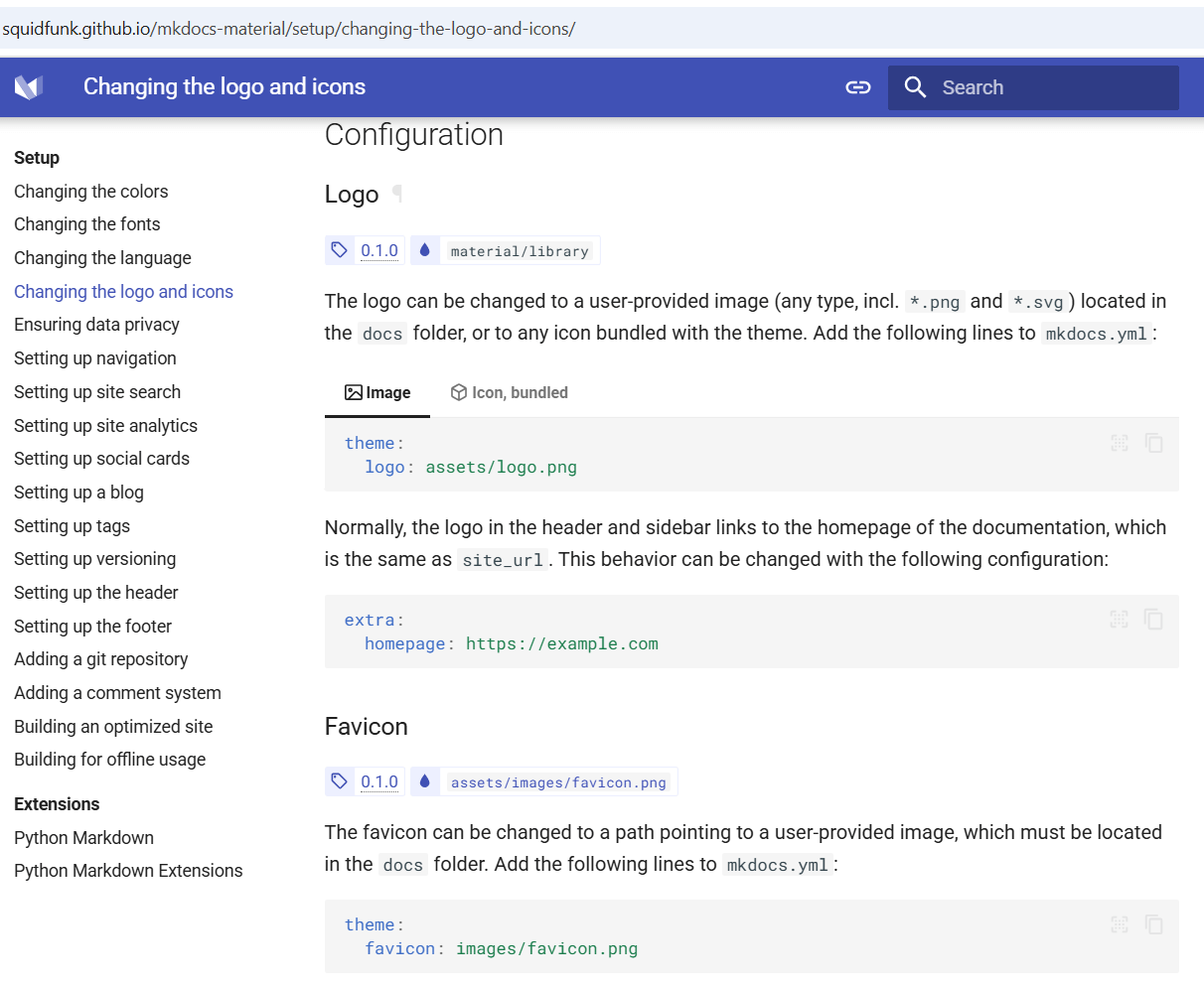This screenshot has width=1204, height=987.
Task: Click the Material for MkDocs logo in header
Action: coord(29,87)
